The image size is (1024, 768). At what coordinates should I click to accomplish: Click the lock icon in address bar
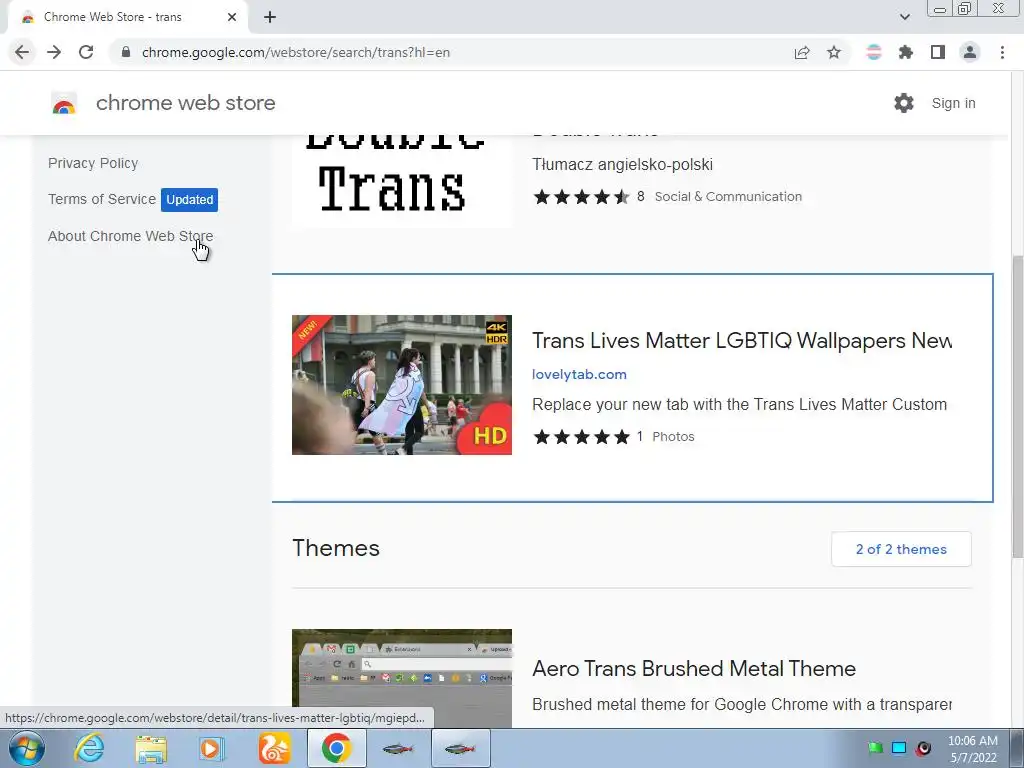coord(126,52)
